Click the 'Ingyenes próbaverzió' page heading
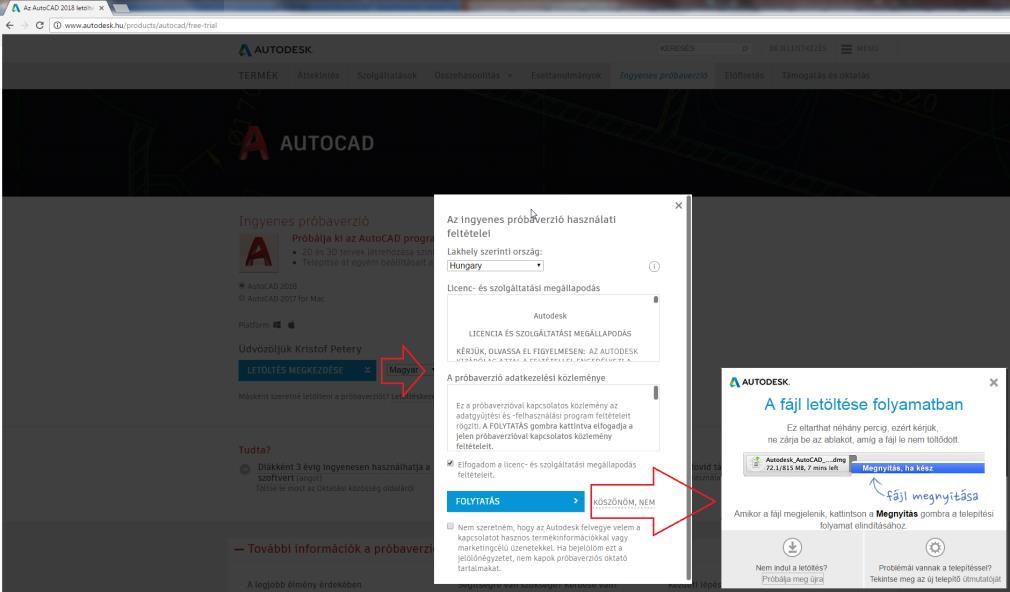Viewport: 1010px width, 592px height. pyautogui.click(x=304, y=221)
